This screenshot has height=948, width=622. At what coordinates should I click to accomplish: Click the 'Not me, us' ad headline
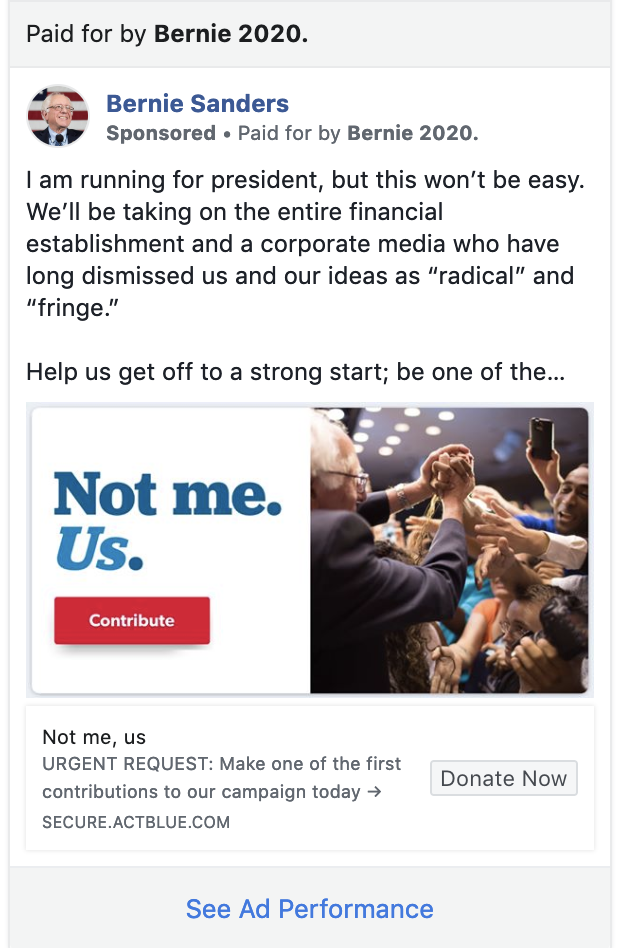coord(94,737)
